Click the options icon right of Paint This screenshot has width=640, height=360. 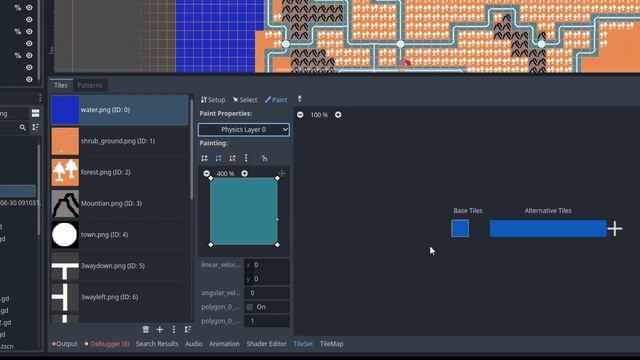tap(300, 99)
